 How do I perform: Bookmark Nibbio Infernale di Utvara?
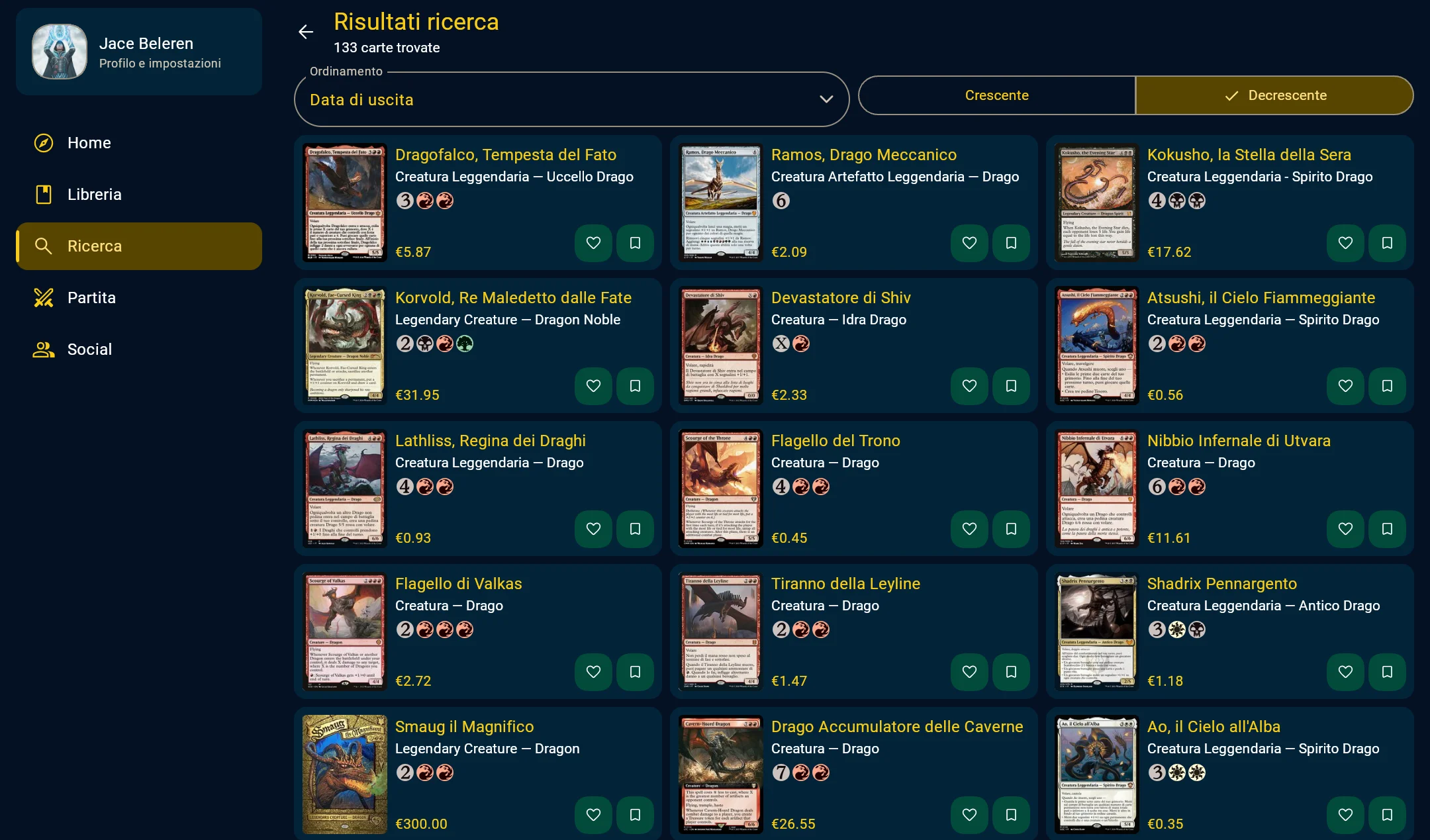pyautogui.click(x=1387, y=529)
